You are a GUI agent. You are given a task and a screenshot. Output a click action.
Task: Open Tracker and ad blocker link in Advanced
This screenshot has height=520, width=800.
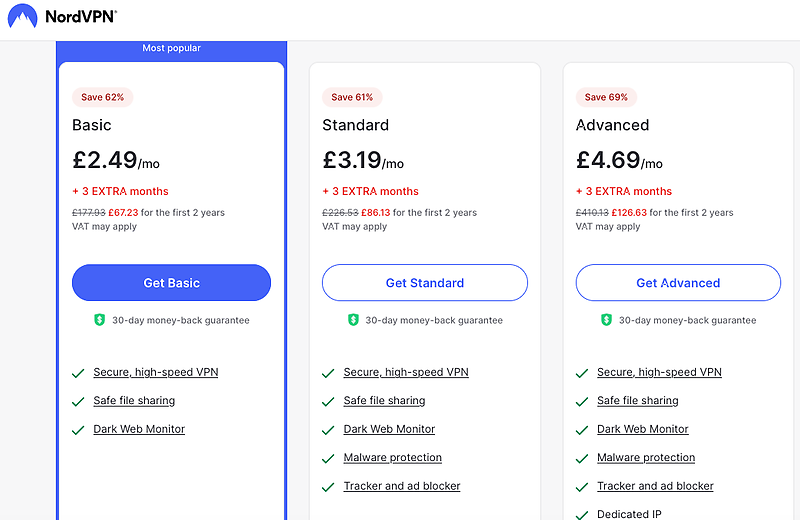655,486
